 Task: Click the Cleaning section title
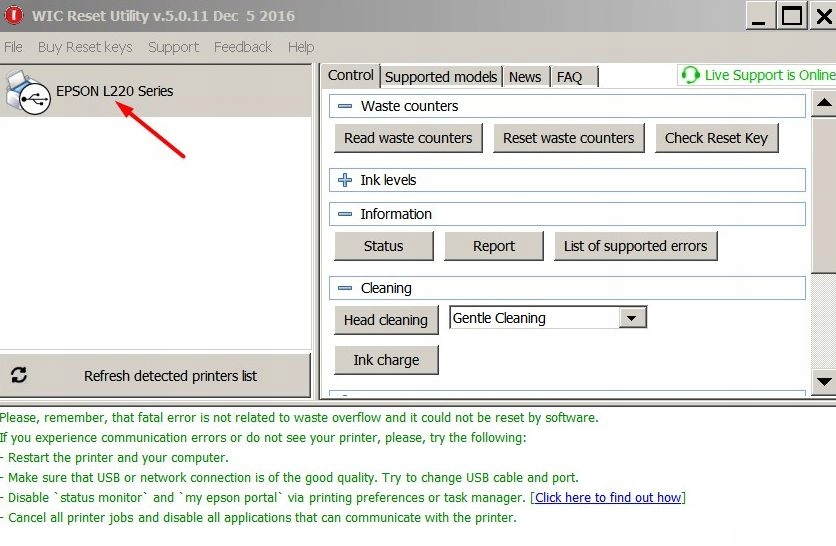coord(386,288)
